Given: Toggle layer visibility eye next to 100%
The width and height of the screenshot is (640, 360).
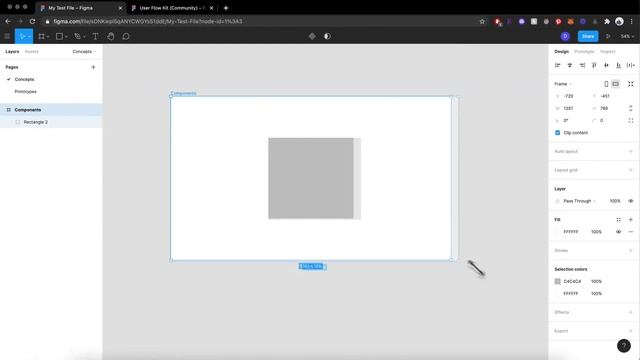Looking at the screenshot, I should tap(631, 201).
